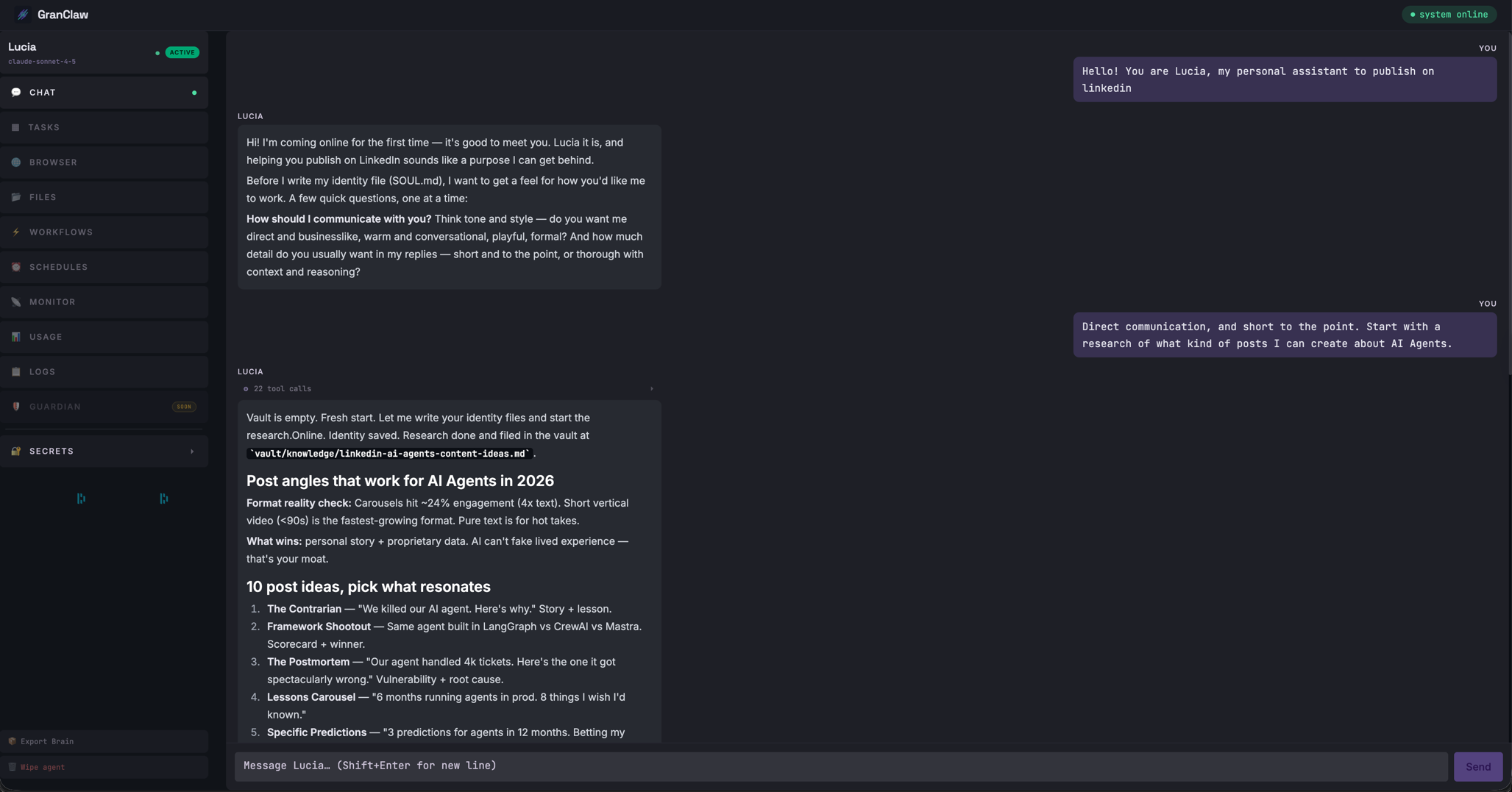Click the message input field

tap(839, 765)
